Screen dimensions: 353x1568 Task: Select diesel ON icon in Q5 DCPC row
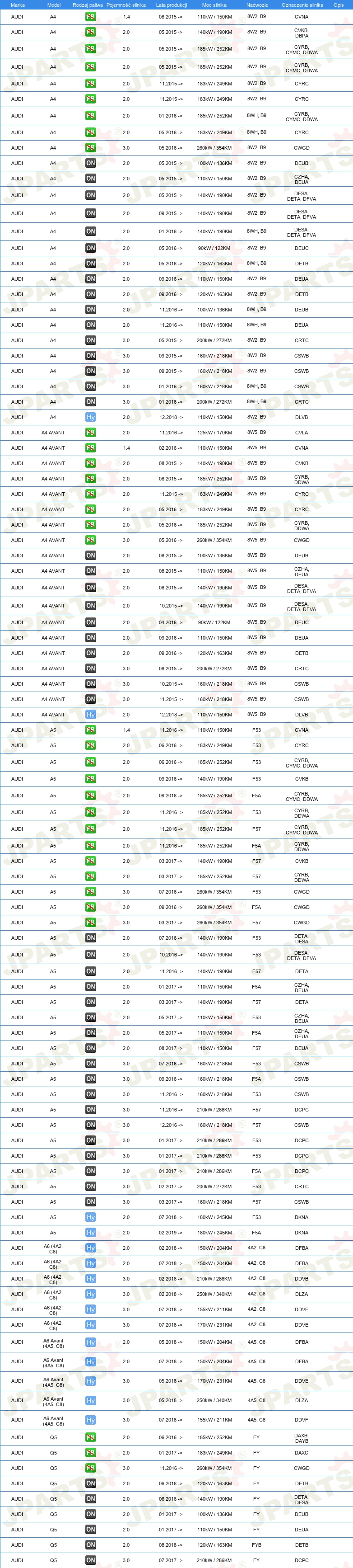tap(91, 1560)
